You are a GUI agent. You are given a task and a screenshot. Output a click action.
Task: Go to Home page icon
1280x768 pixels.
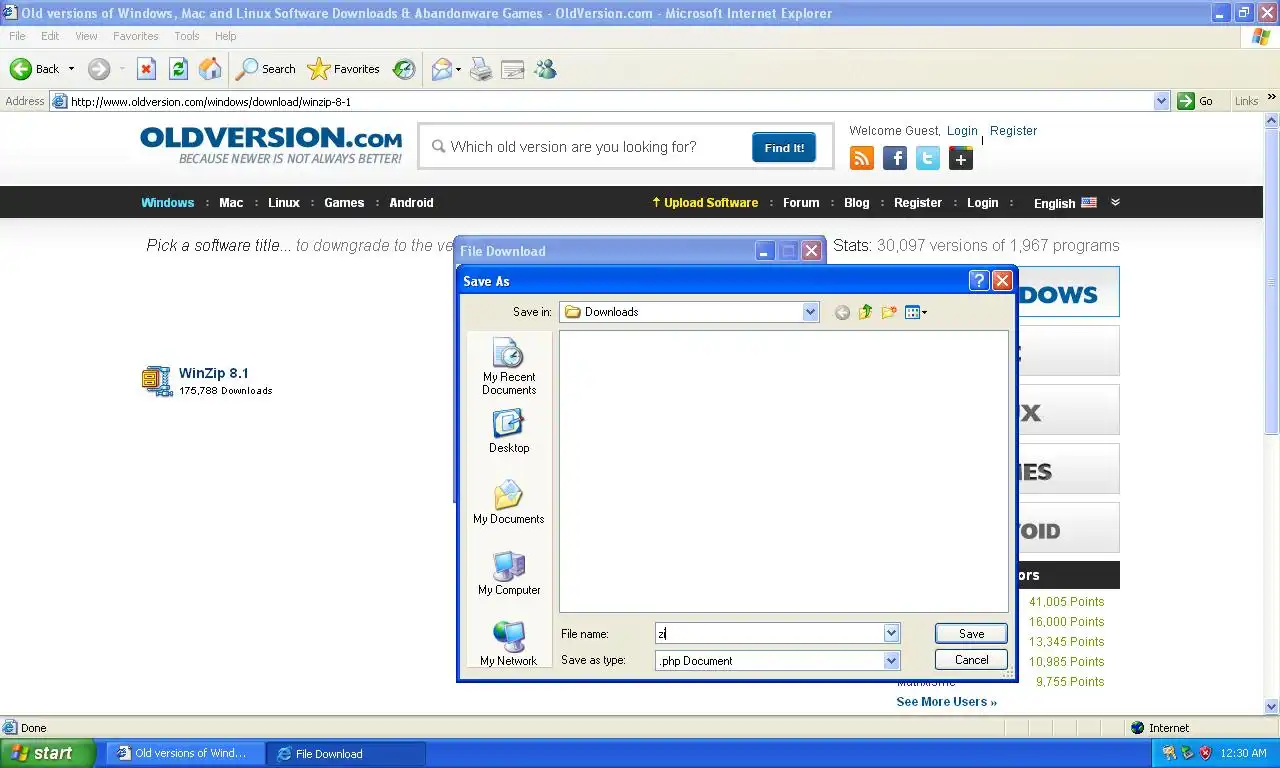210,69
